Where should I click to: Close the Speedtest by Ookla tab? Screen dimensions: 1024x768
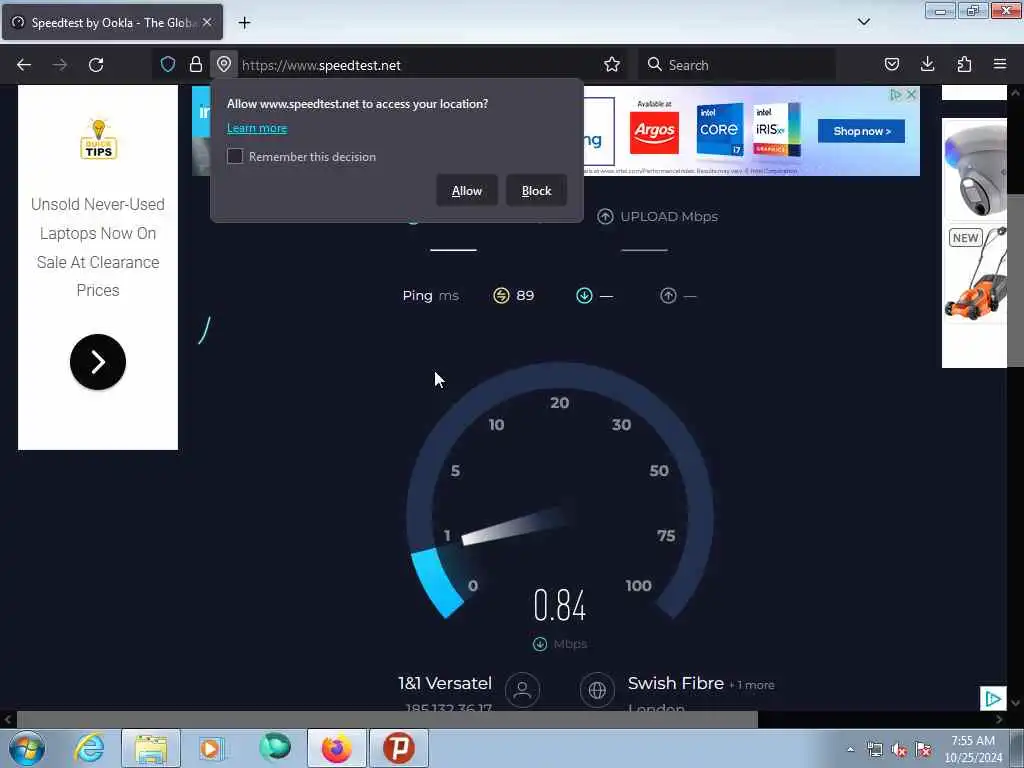point(207,22)
